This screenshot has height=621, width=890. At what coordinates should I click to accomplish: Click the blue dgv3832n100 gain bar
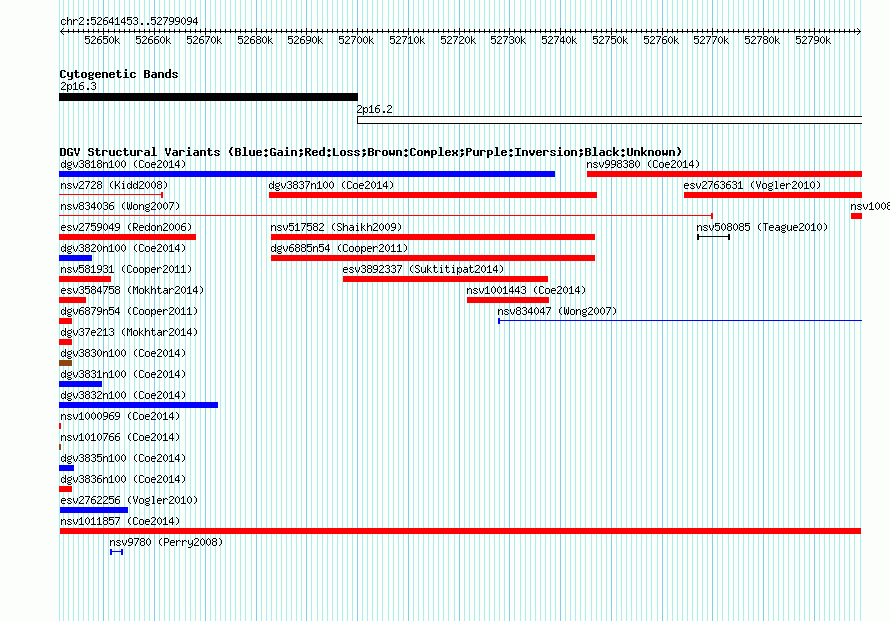tap(138, 405)
